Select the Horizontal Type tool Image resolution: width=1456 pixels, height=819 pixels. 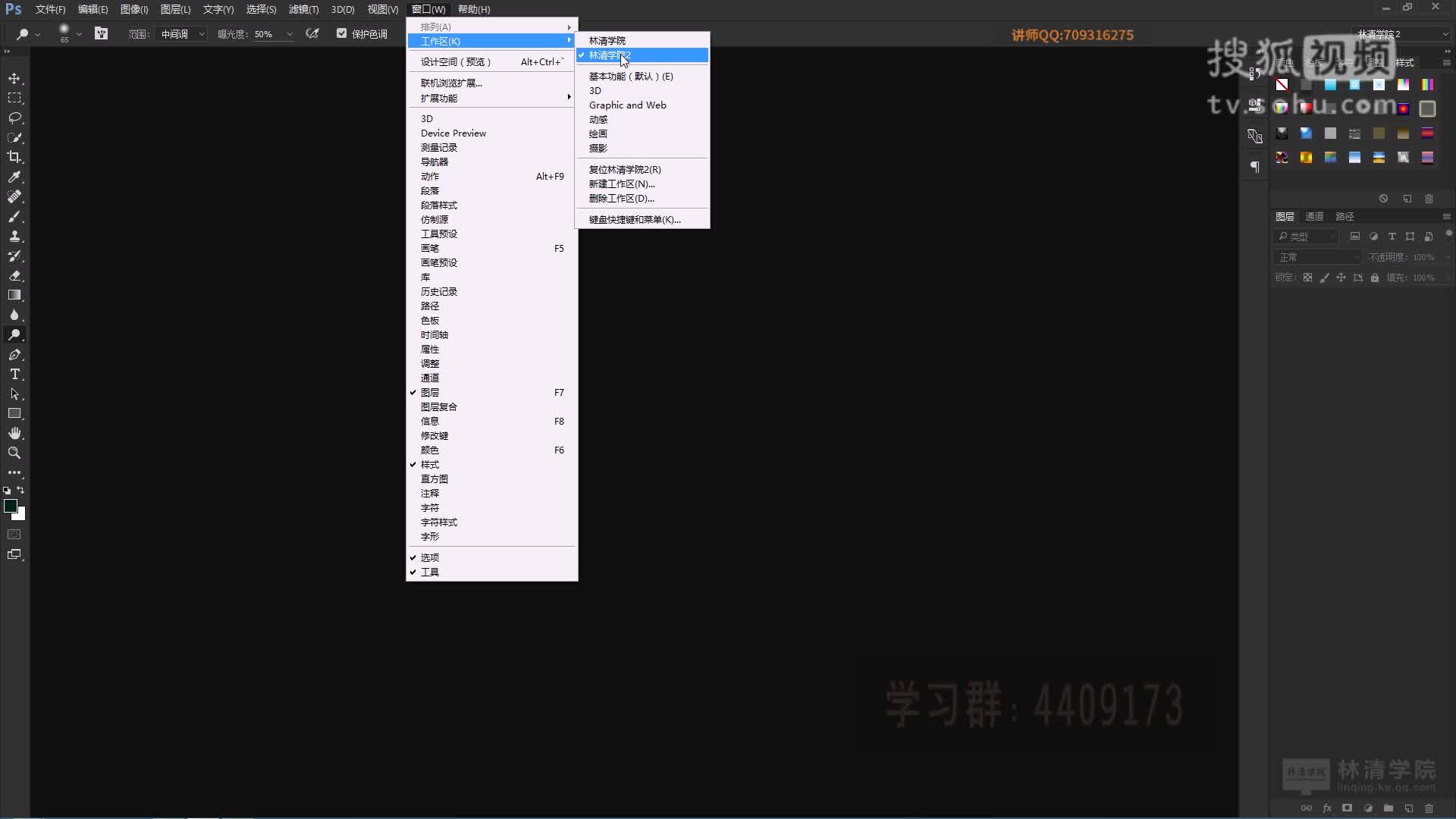coord(14,374)
